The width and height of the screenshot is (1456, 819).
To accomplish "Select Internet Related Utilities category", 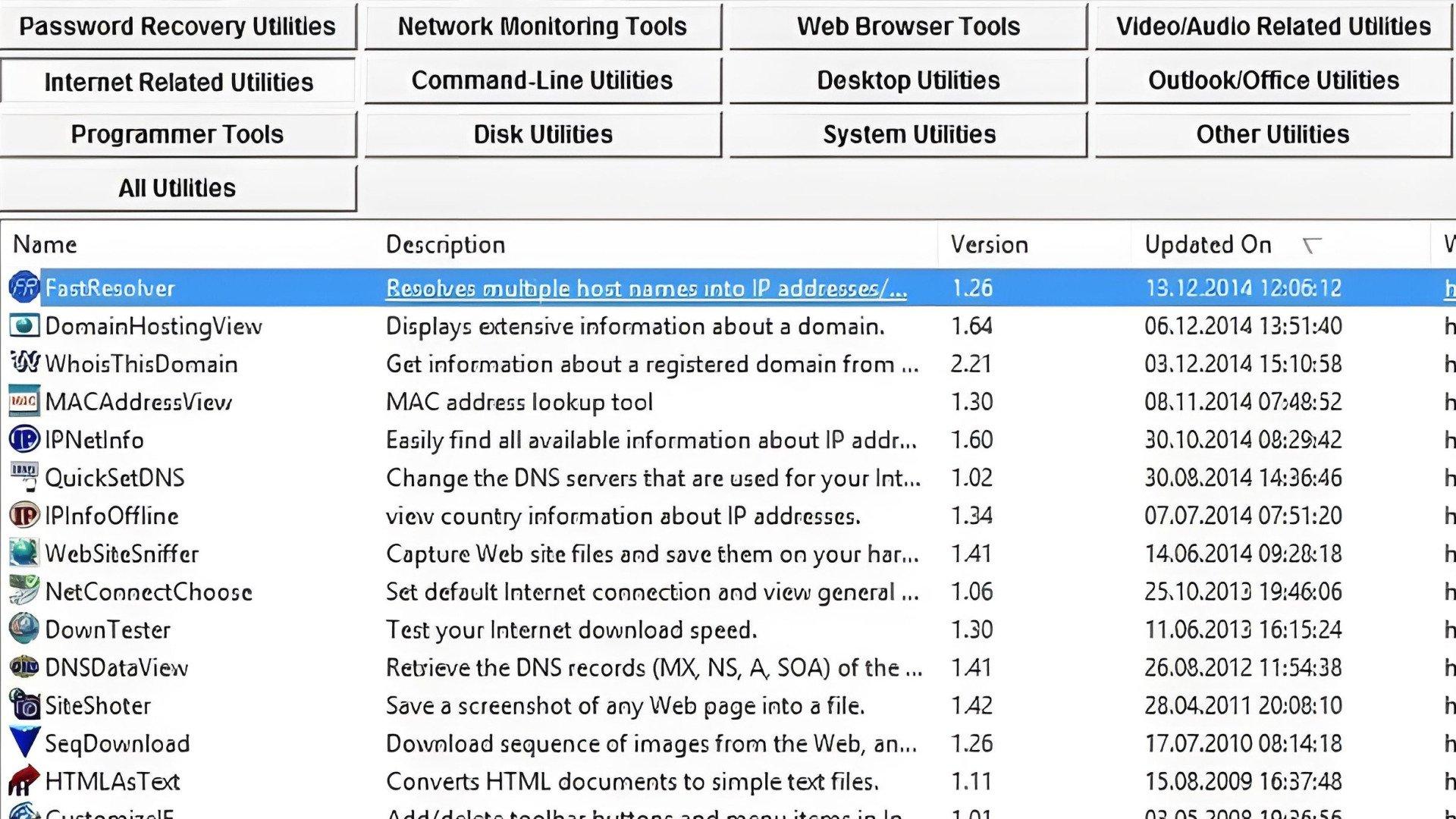I will (177, 80).
